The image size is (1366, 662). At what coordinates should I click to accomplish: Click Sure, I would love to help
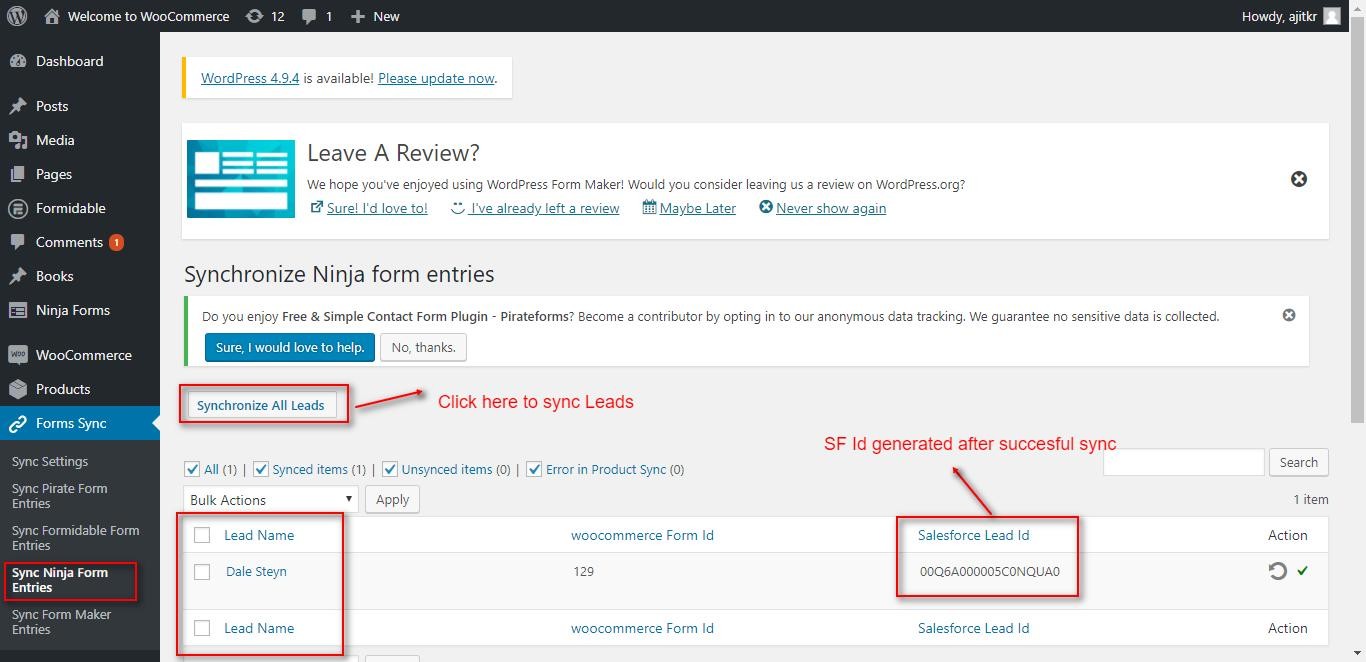coord(290,347)
